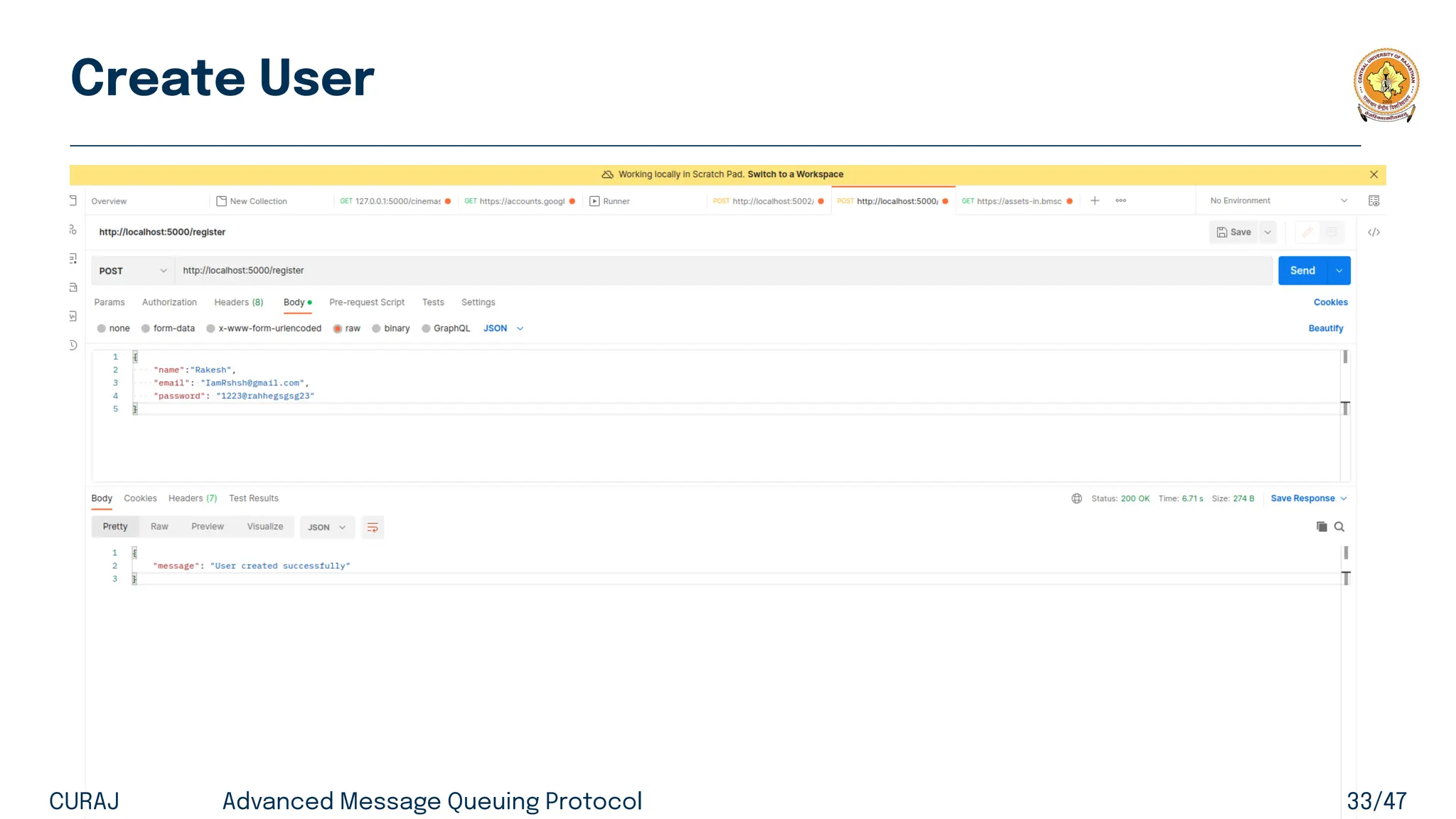Show response Preview view
The image size is (1456, 819).
point(208,527)
